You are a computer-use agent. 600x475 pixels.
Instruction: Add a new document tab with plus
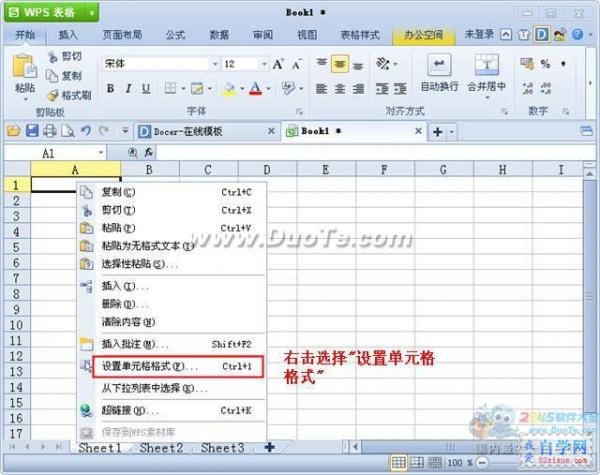tap(437, 132)
